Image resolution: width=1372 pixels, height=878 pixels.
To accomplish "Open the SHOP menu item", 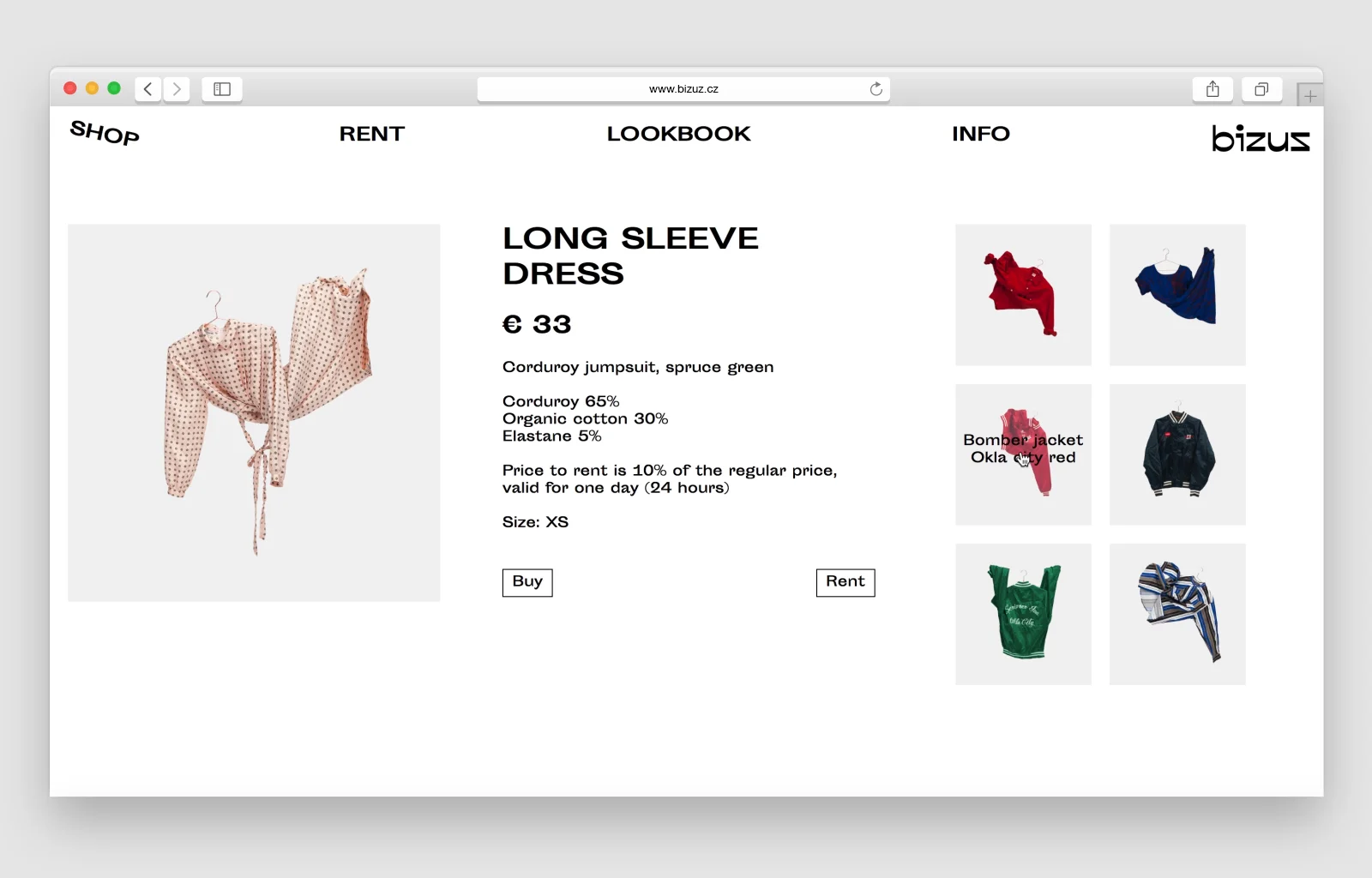I will (x=105, y=133).
